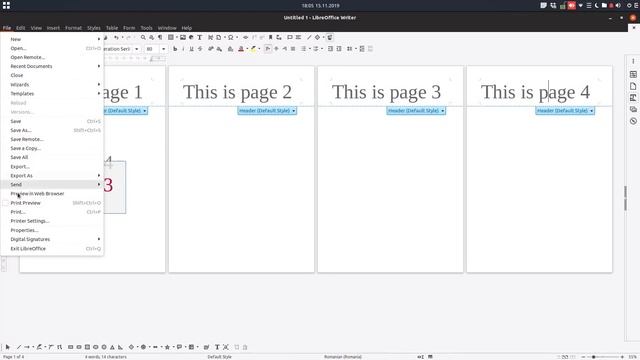Open the Highlighting Color dropdown arrow
The height and width of the screenshot is (360, 640).
point(260,49)
